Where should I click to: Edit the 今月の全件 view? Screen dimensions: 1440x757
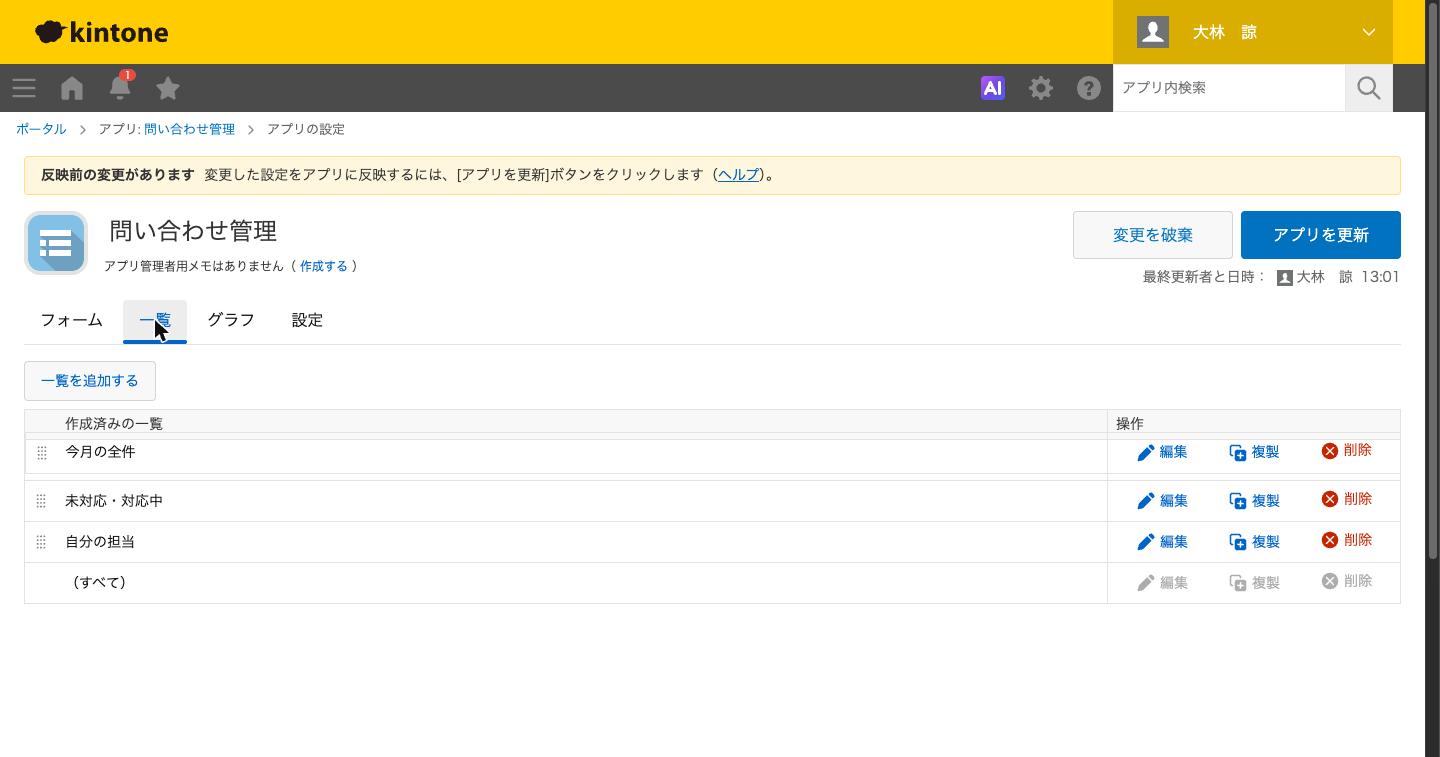point(1162,452)
